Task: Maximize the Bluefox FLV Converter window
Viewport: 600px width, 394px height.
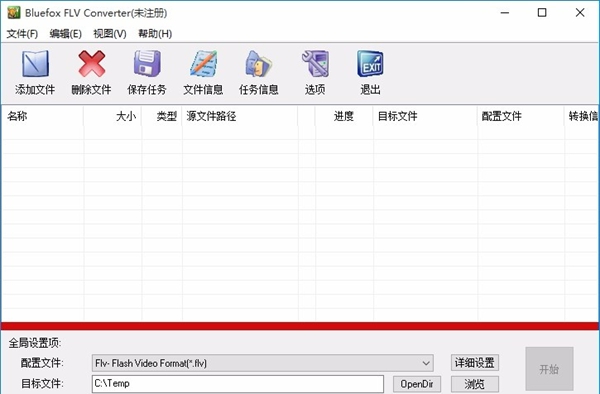Action: pyautogui.click(x=542, y=13)
